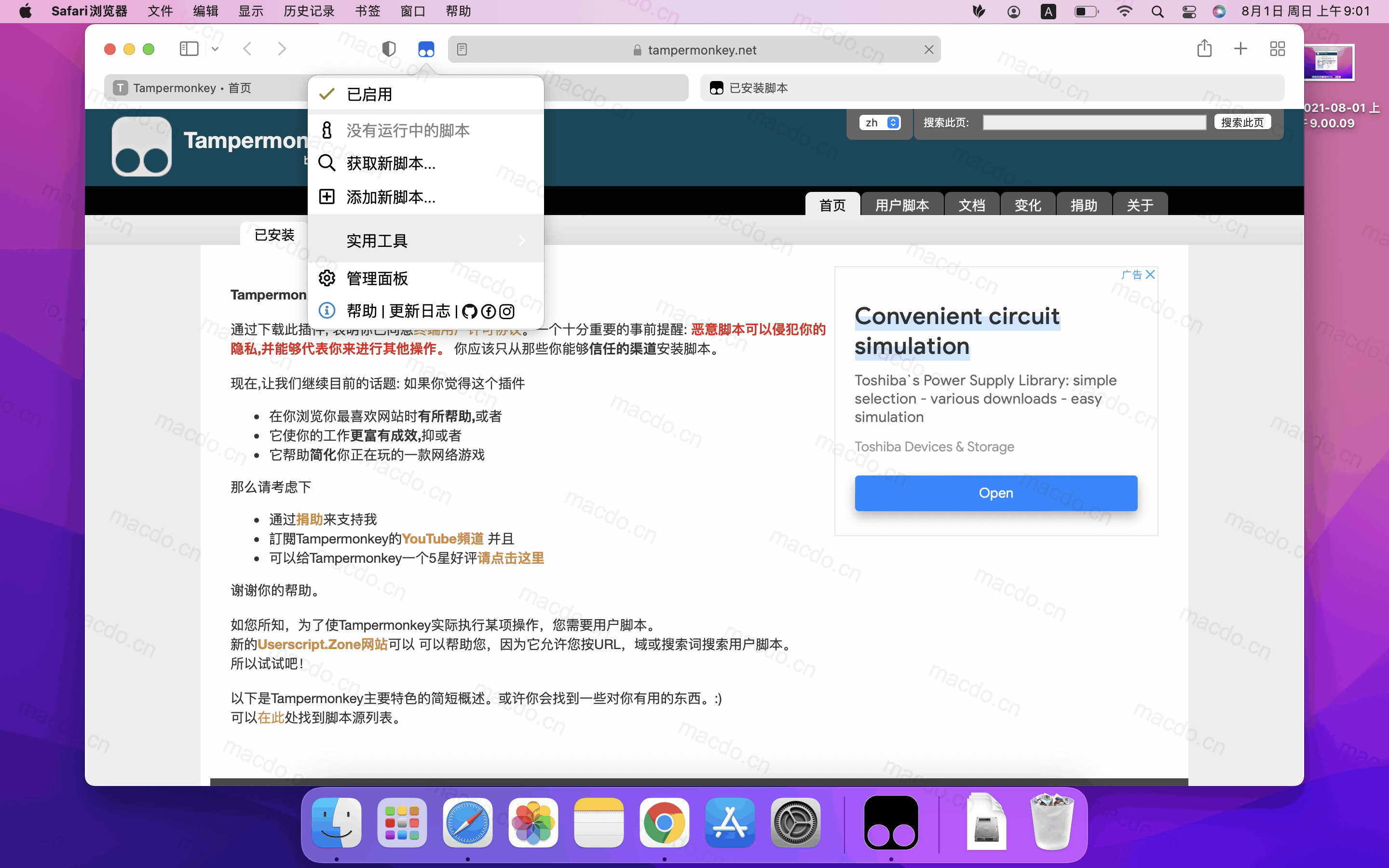
Task: Select the 变化 nav tab
Action: [1027, 204]
